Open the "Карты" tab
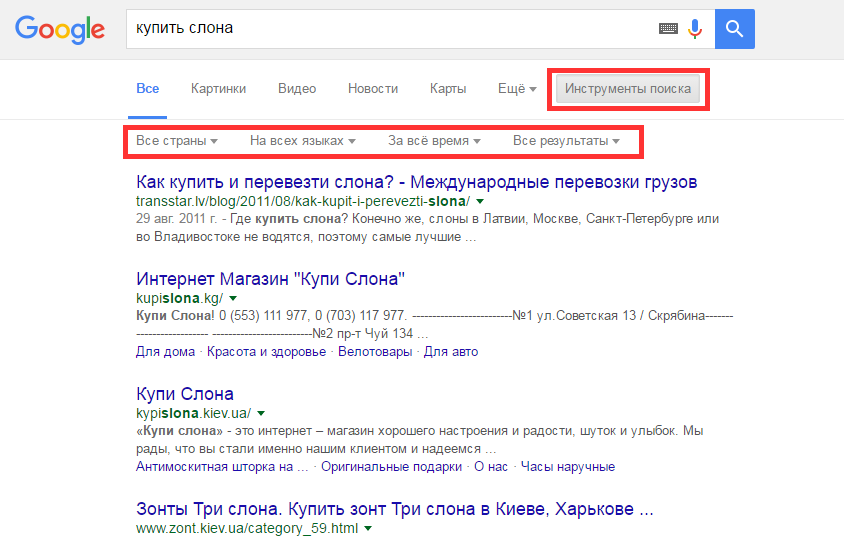Screen dimensions: 844x540 (448, 88)
